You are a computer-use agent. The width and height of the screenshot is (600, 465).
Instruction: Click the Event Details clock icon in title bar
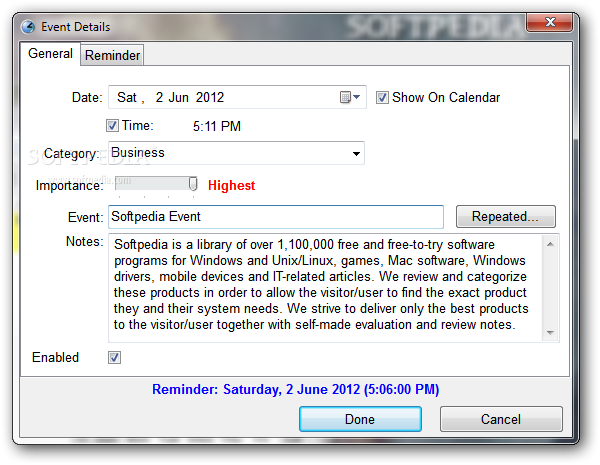pyautogui.click(x=28, y=27)
